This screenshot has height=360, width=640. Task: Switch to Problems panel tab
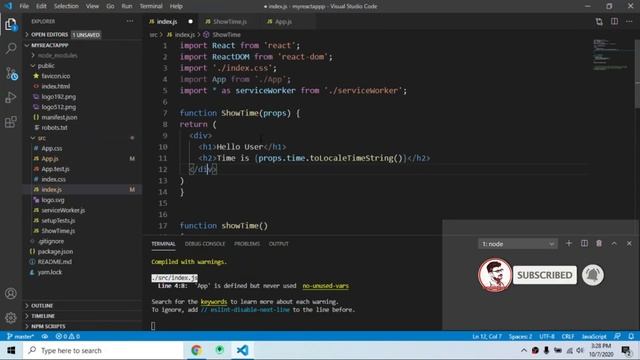[x=247, y=244]
